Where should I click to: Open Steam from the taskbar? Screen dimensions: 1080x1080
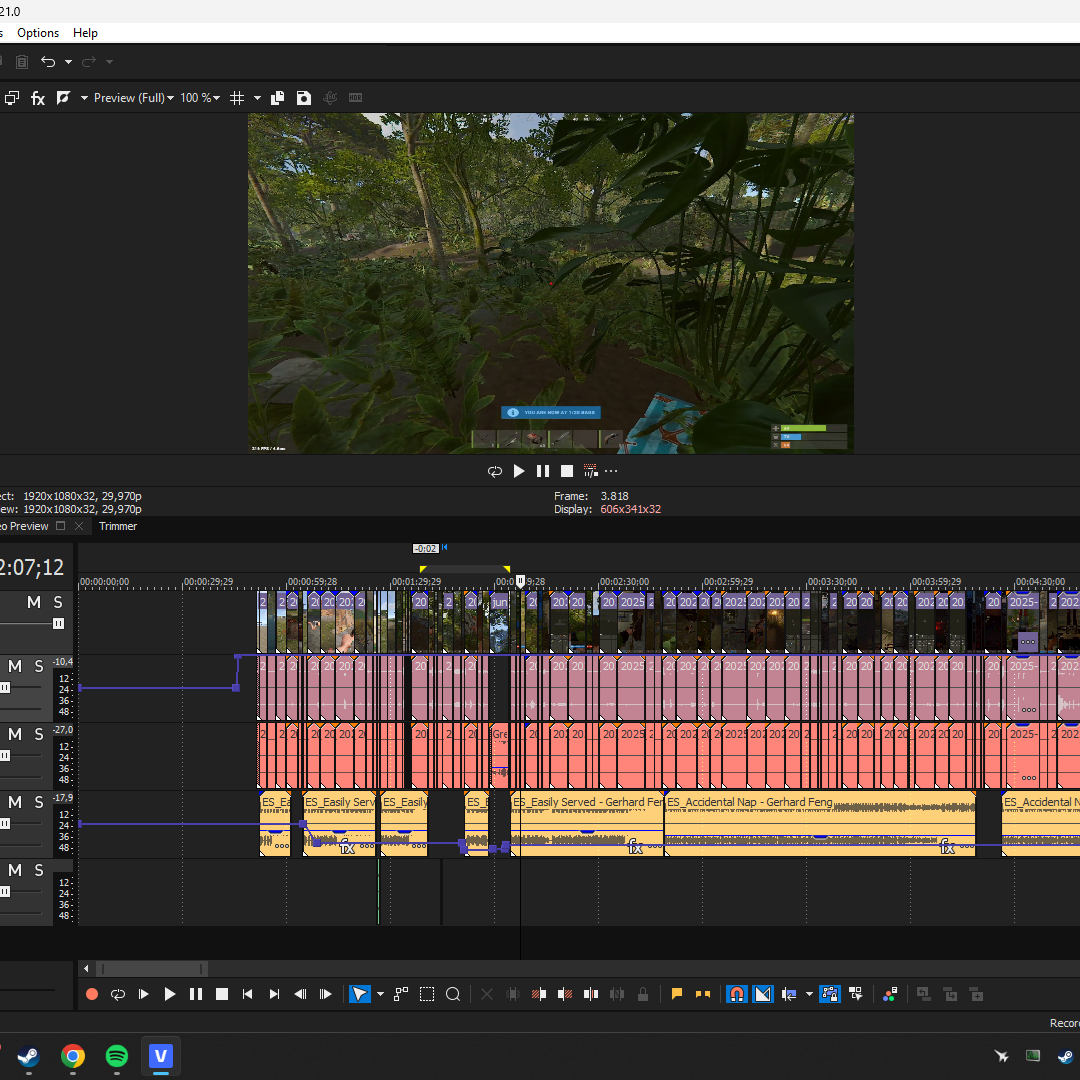pyautogui.click(x=28, y=1056)
